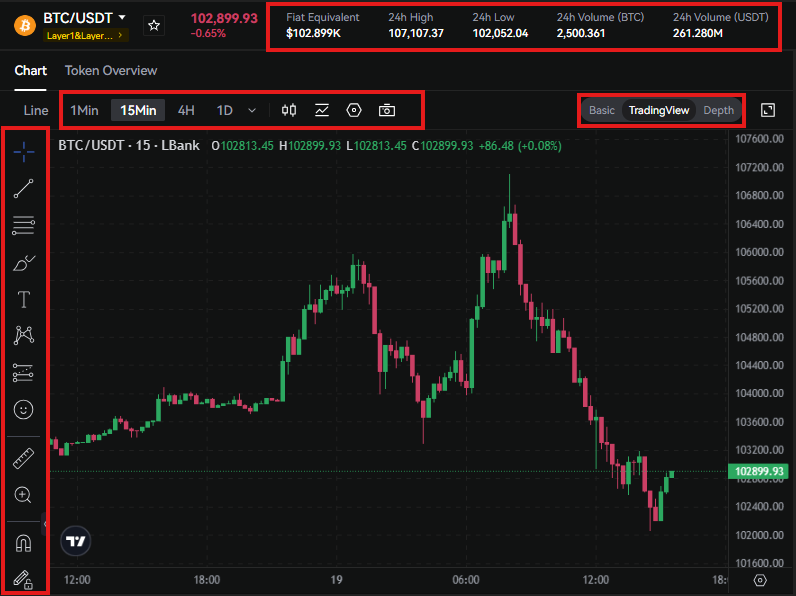796x596 pixels.
Task: Expand the BTC/USDT pair selector
Action: coord(122,18)
